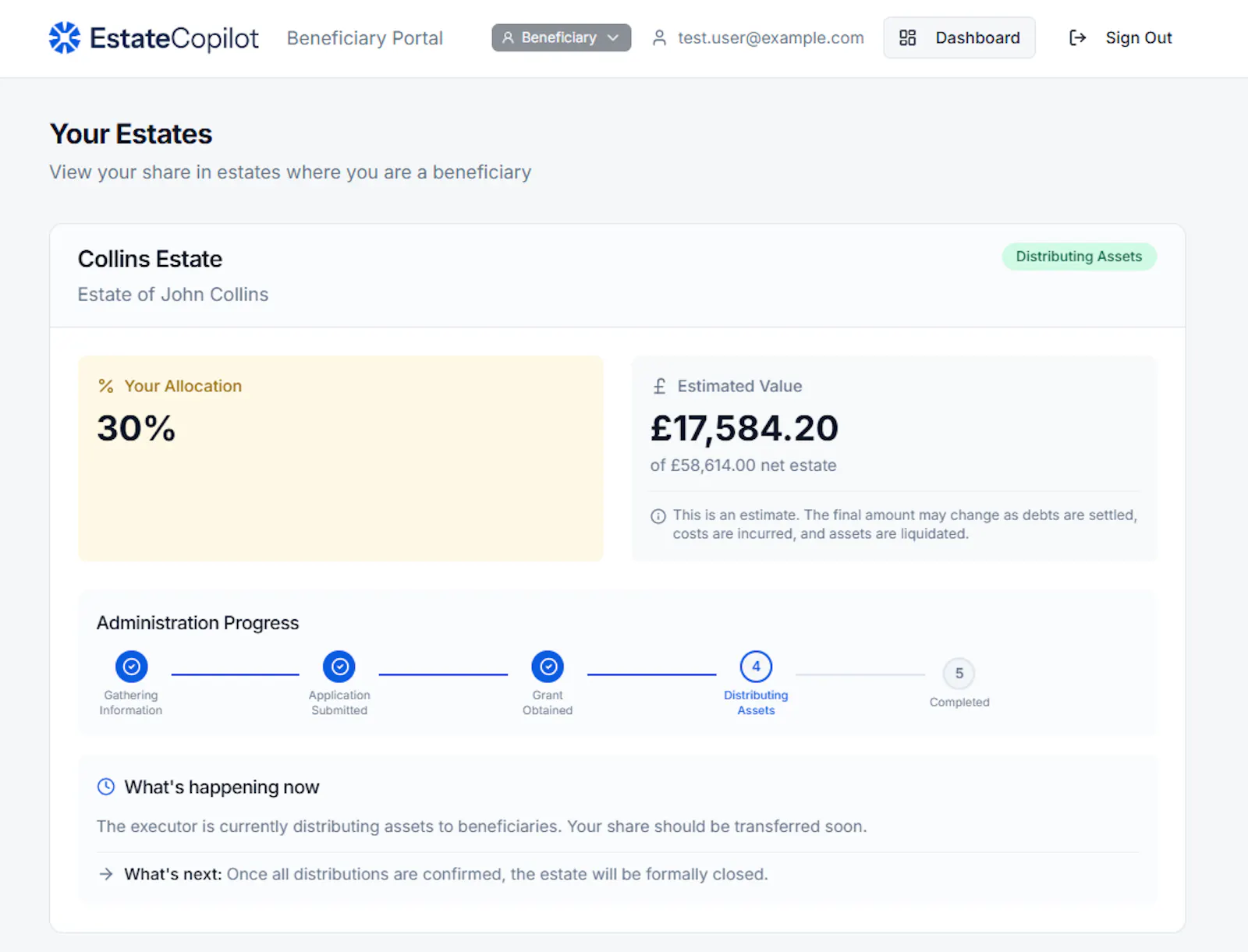The height and width of the screenshot is (952, 1248).
Task: Click the user icon beside test.user@example.com
Action: (659, 37)
